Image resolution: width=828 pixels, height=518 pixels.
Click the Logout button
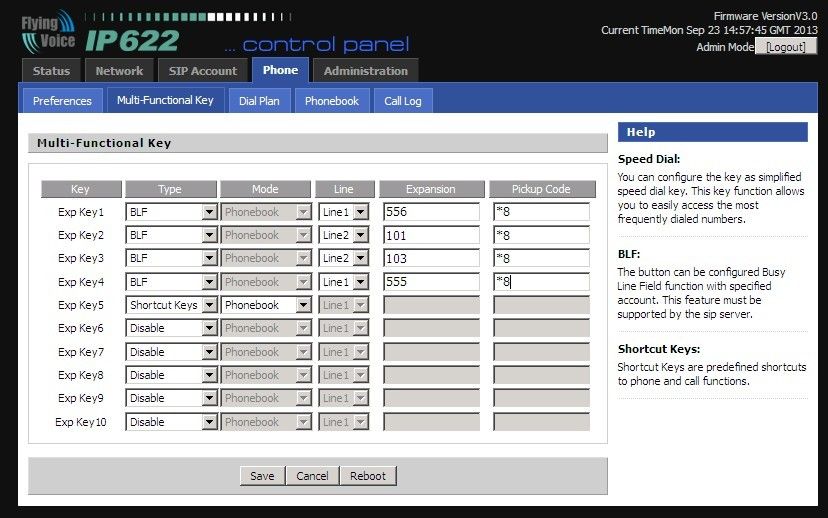click(x=786, y=47)
